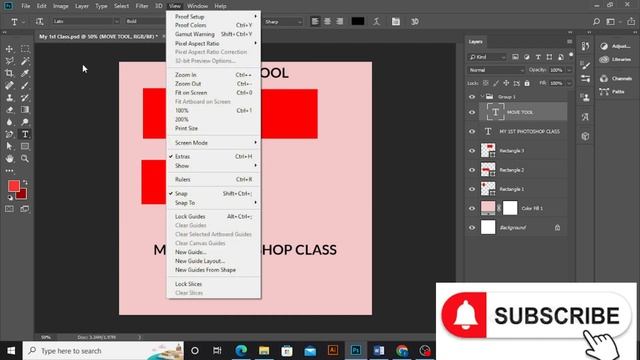Hide the MY 1ST PHOTOSHOP CLASS layer
This screenshot has width=640, height=360.
pyautogui.click(x=472, y=131)
